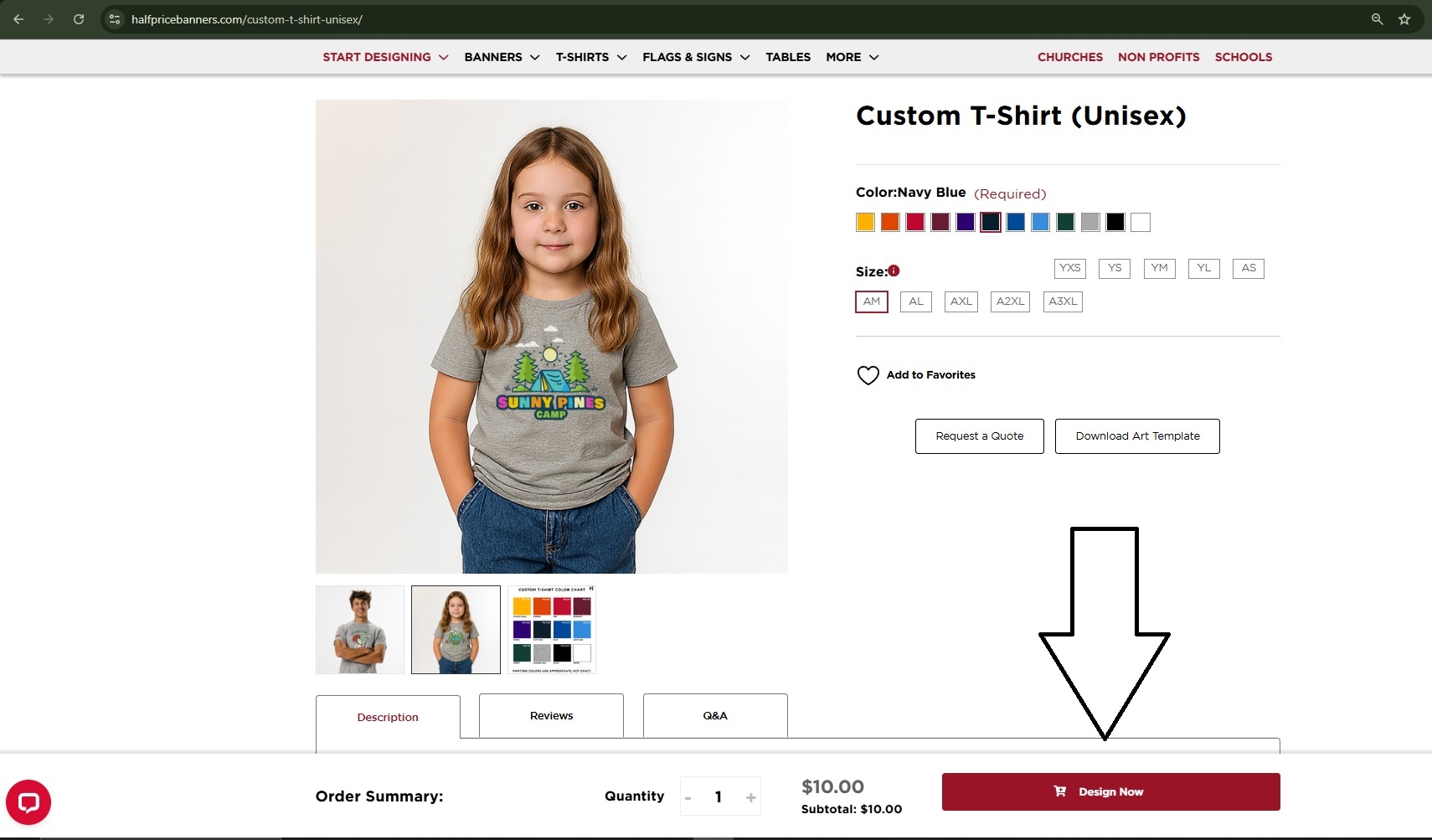Click the heart Add to Favorites icon
Viewport: 1432px width, 840px height.
(868, 375)
